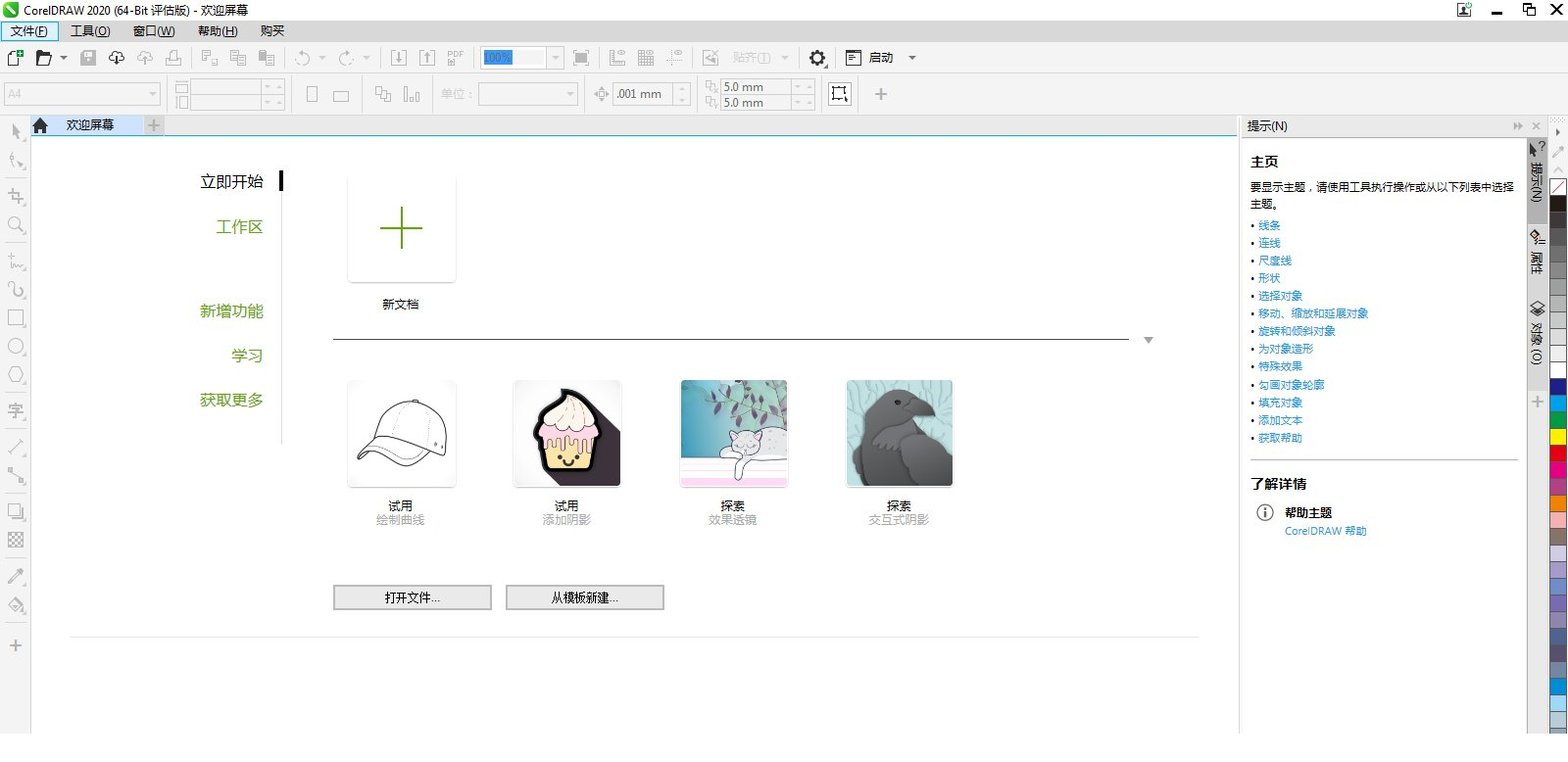Click the landscape orientation icon
Screen dimensions: 1568x762
[x=341, y=95]
